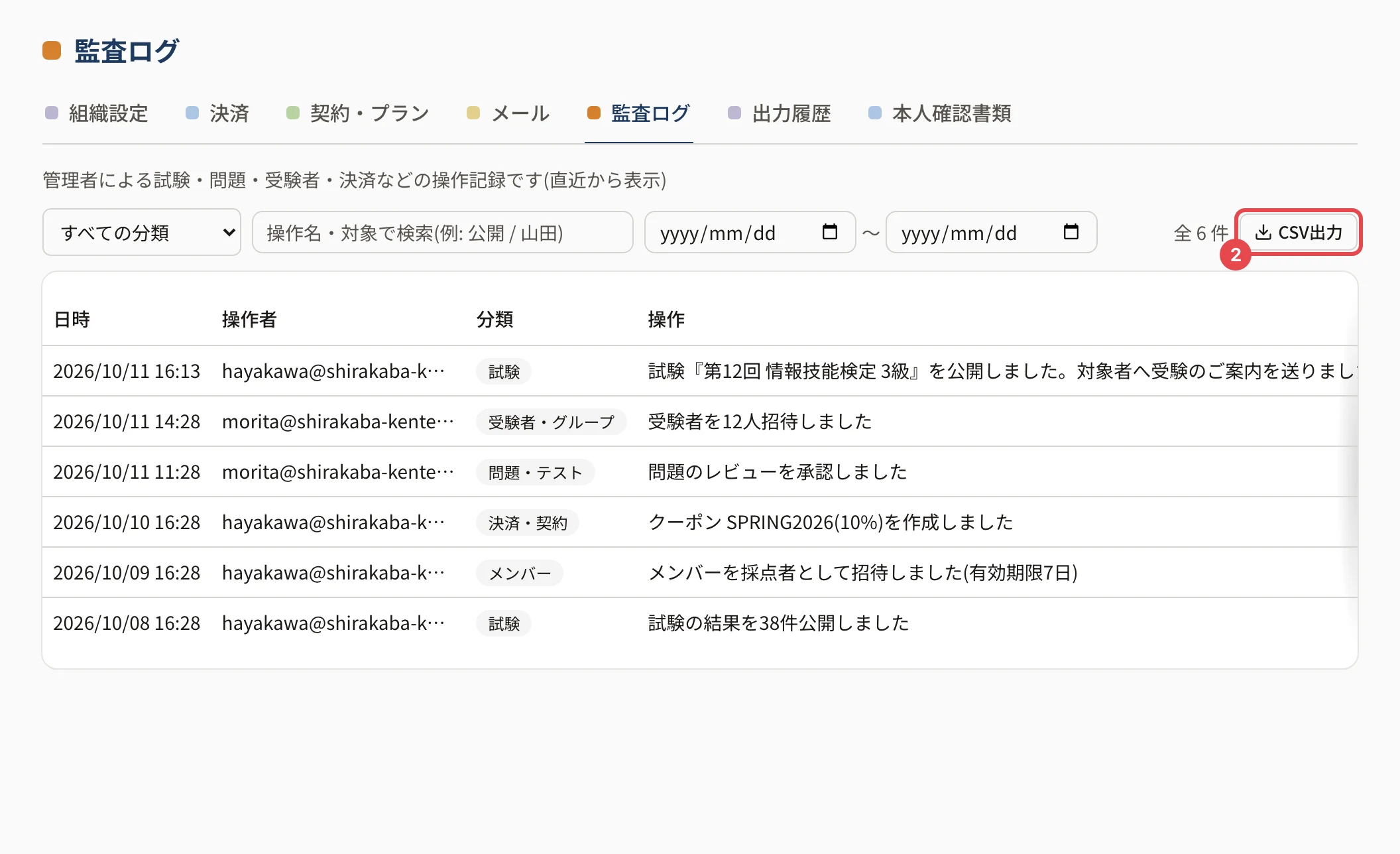Click the 受験者・グループ category badge

click(551, 422)
